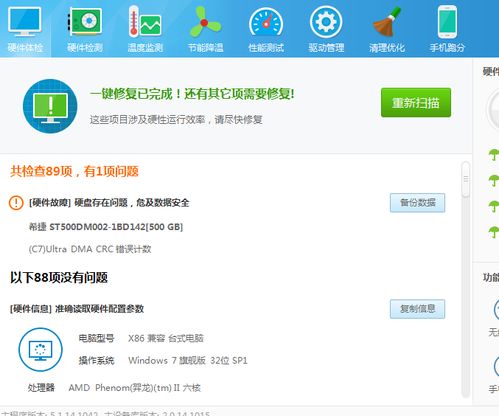The image size is (499, 416).
Task: Click the 备份数据 button
Action: point(417,203)
